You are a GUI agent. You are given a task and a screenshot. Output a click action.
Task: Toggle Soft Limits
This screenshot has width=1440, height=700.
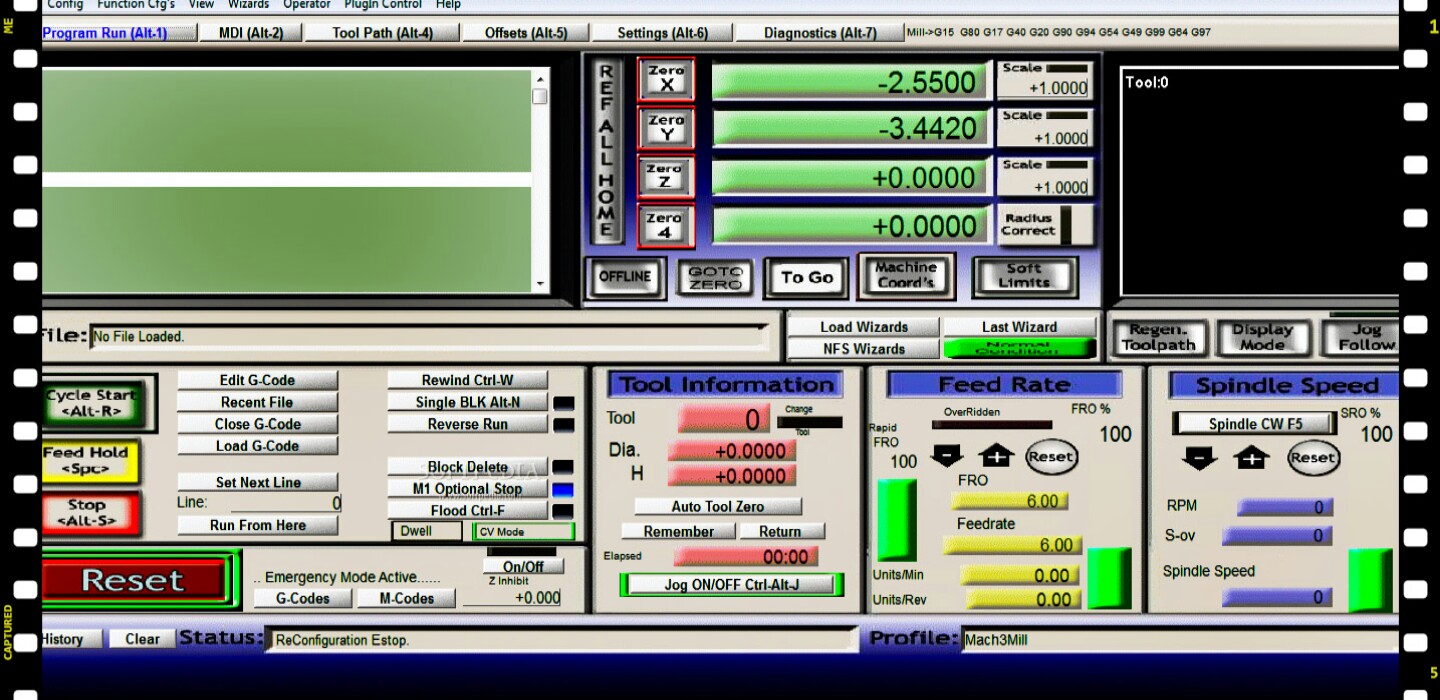[x=1023, y=277]
